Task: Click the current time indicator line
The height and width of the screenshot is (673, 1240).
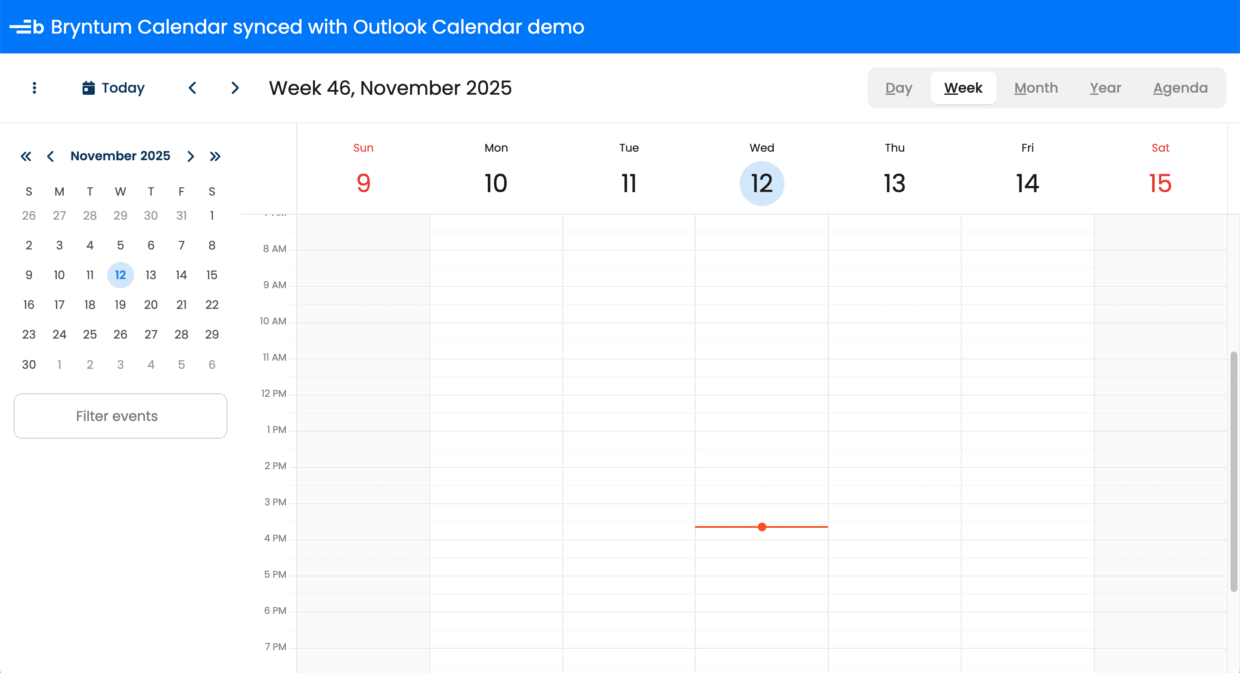Action: (762, 526)
